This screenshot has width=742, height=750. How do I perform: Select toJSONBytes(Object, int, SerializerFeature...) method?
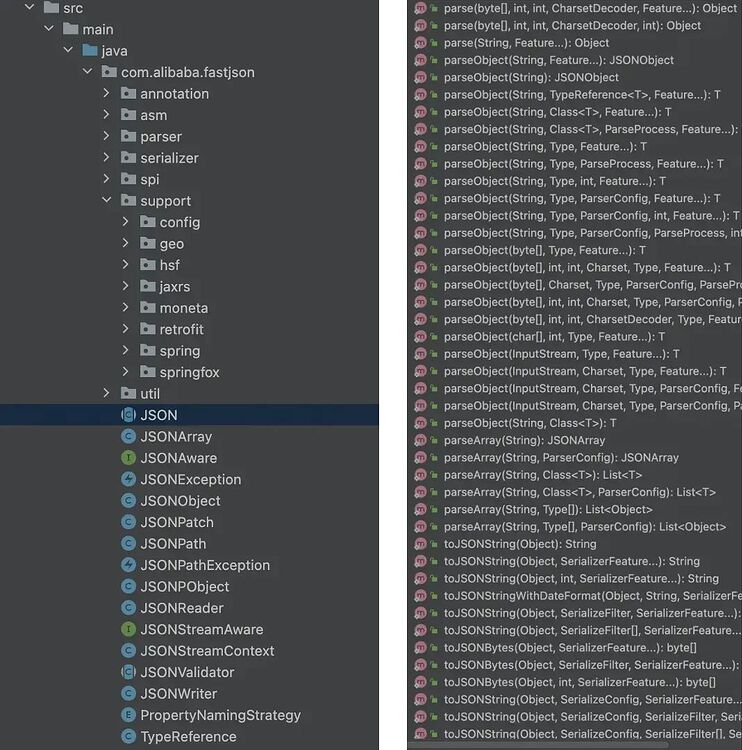579,682
